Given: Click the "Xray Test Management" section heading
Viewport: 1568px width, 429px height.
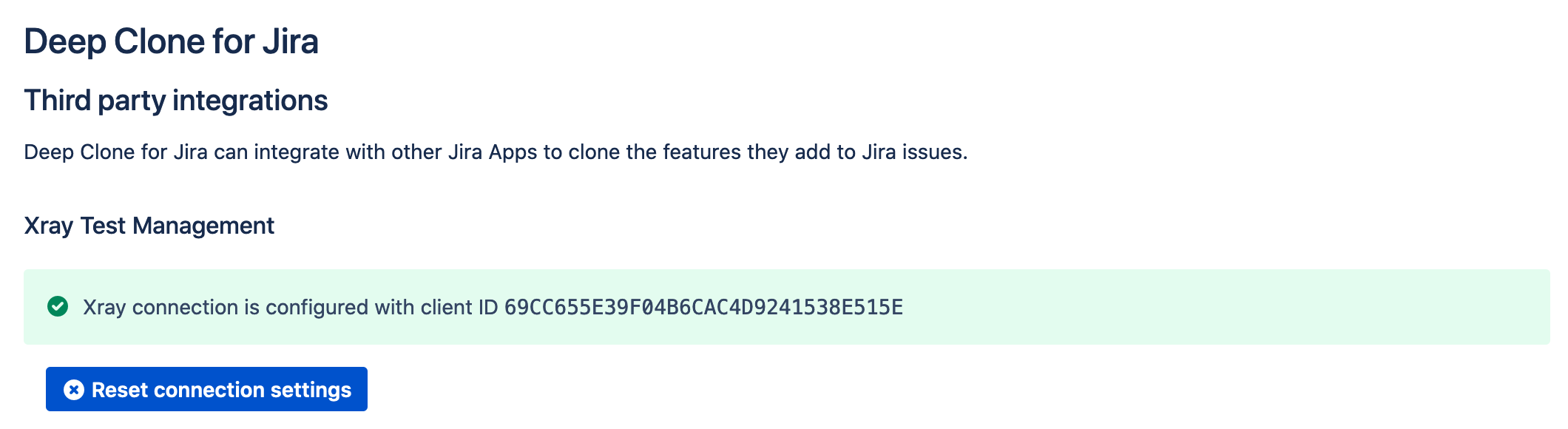Looking at the screenshot, I should pos(149,226).
